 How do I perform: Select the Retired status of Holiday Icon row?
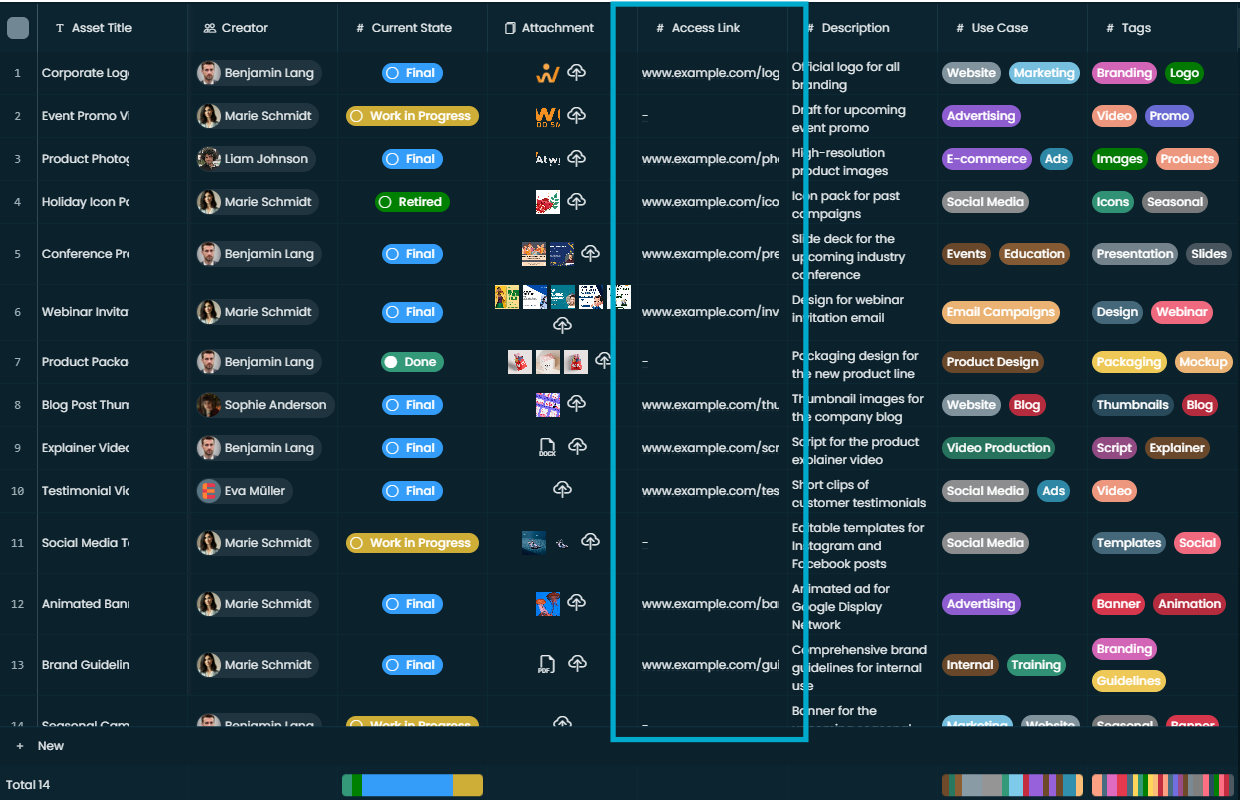pyautogui.click(x=412, y=202)
